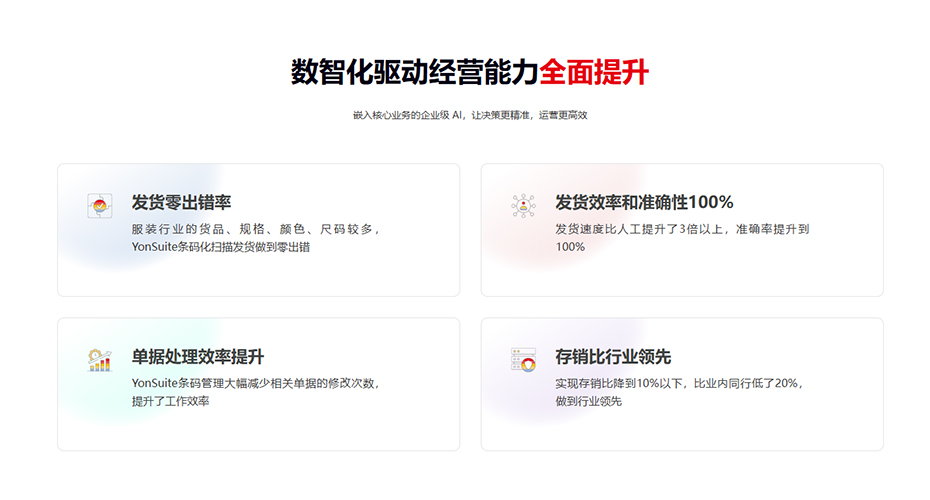The width and height of the screenshot is (930, 500).
Task: Open the 发货零出错率 card title
Action: 181,203
